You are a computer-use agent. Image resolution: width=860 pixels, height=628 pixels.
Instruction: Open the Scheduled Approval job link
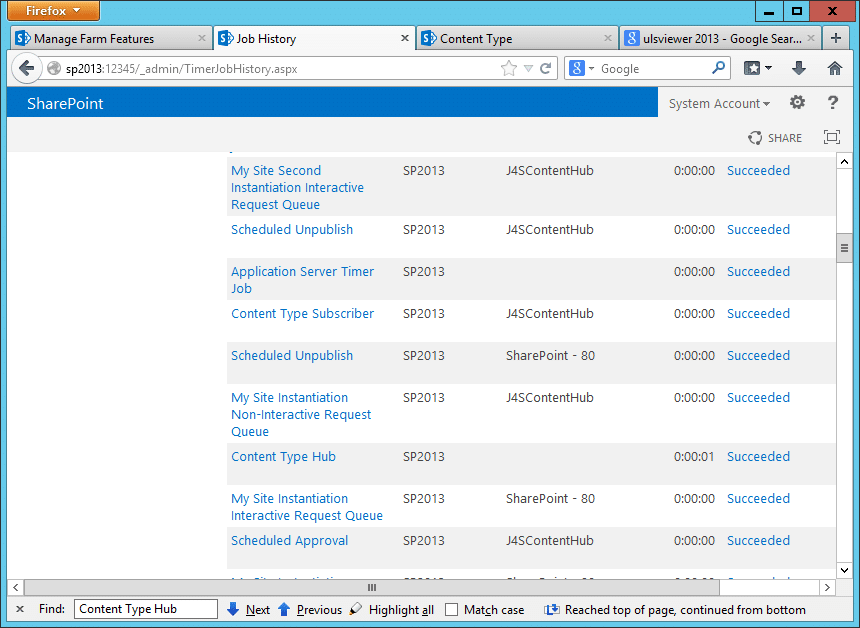pyautogui.click(x=290, y=541)
